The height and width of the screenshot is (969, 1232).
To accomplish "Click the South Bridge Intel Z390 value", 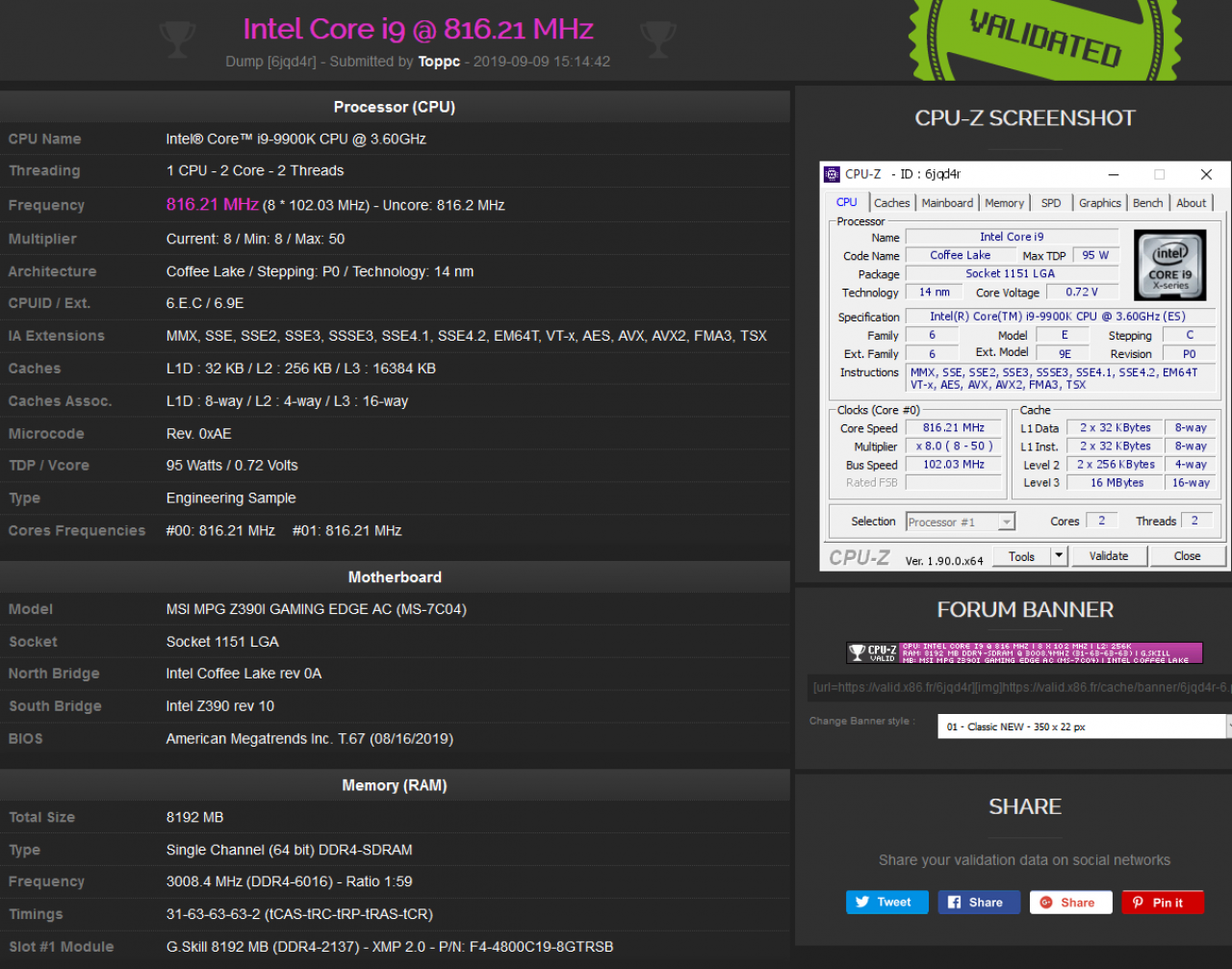I will 220,706.
